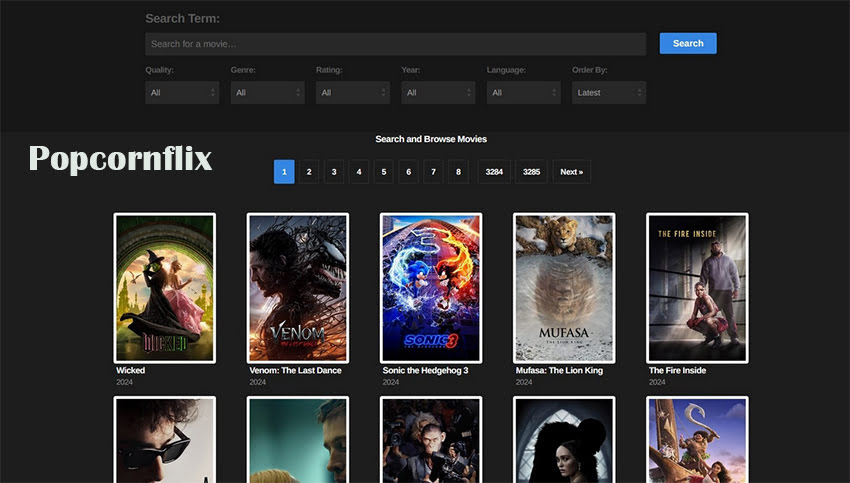
Task: Click the 'Search and Browse Movies' heading
Action: [x=431, y=139]
